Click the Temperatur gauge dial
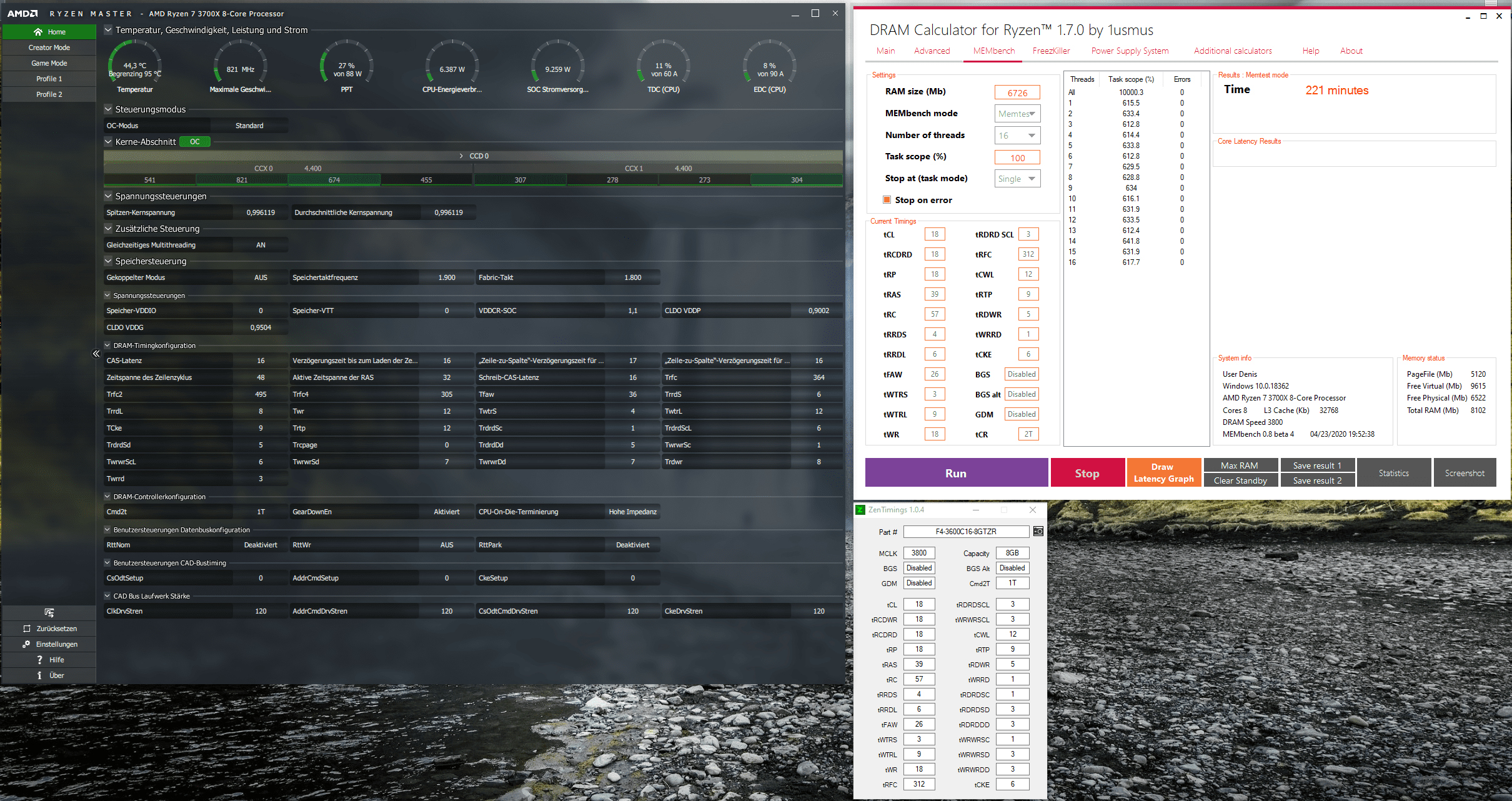The width and height of the screenshot is (1512, 801). tap(135, 66)
